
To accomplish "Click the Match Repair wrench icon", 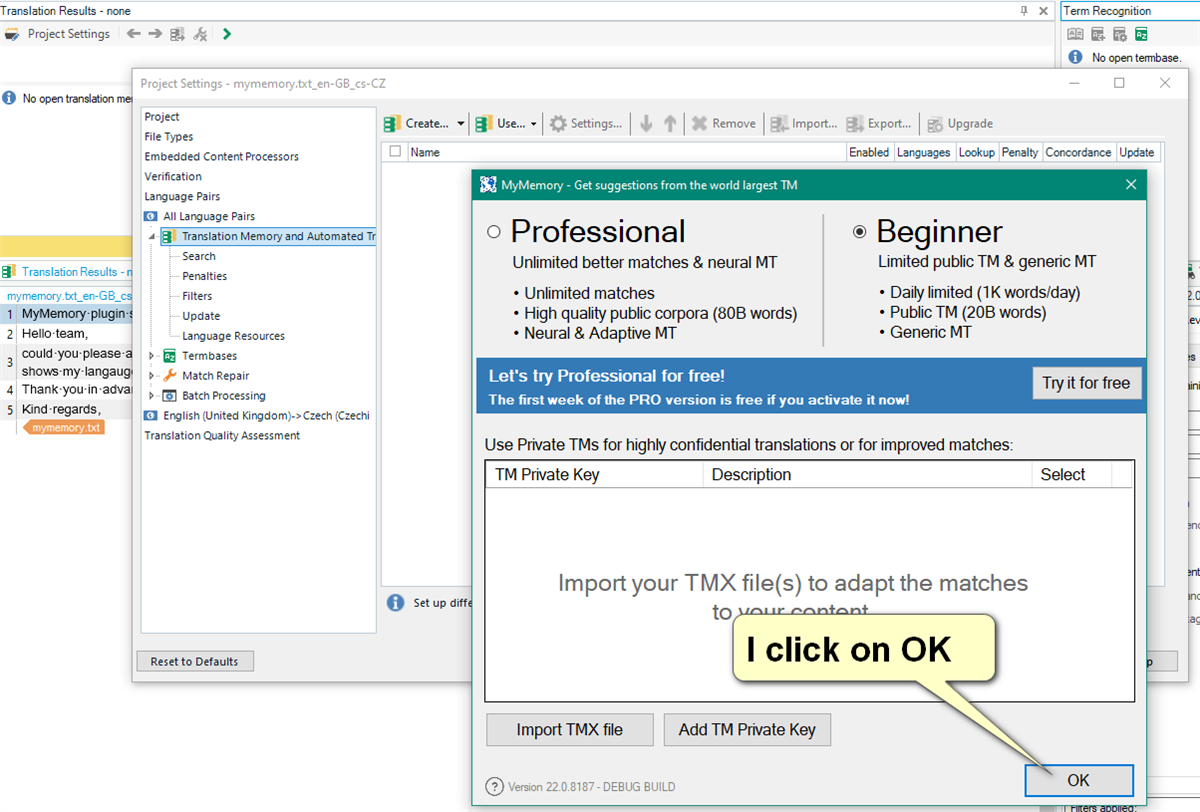I will [x=170, y=376].
